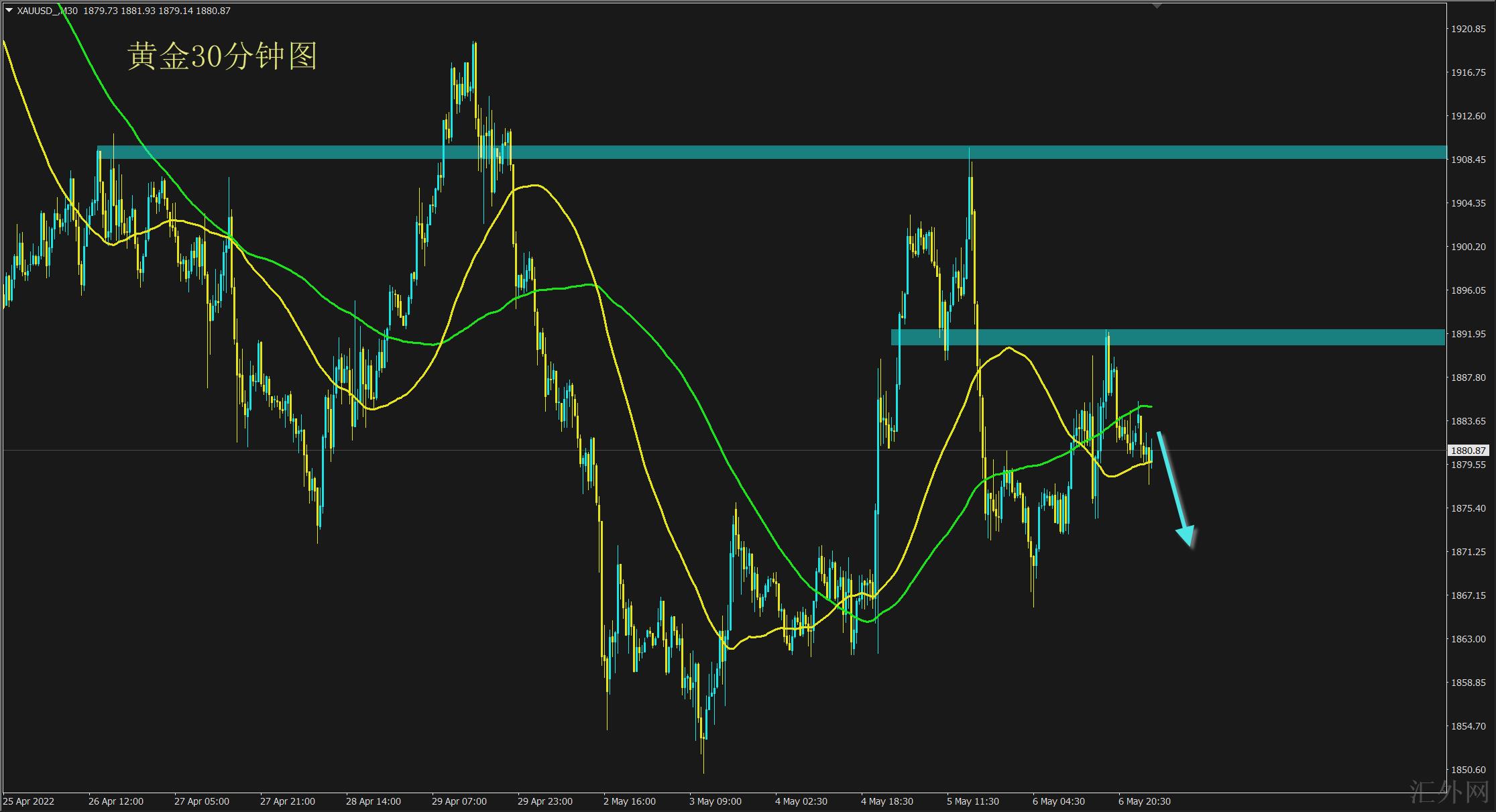Click the 黄金30分钟图 text label

tap(222, 57)
